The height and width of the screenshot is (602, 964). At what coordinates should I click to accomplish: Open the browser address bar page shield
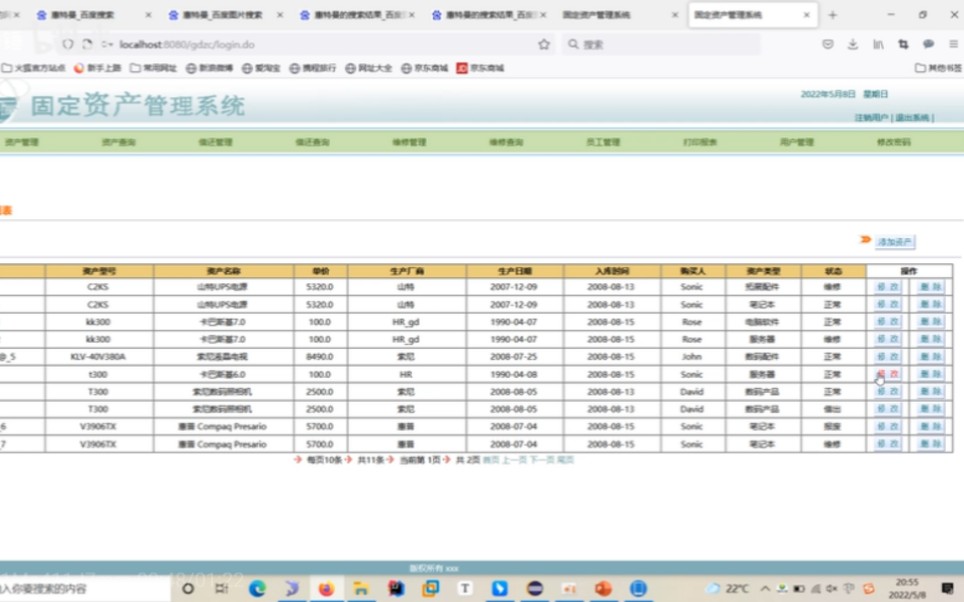coord(68,44)
